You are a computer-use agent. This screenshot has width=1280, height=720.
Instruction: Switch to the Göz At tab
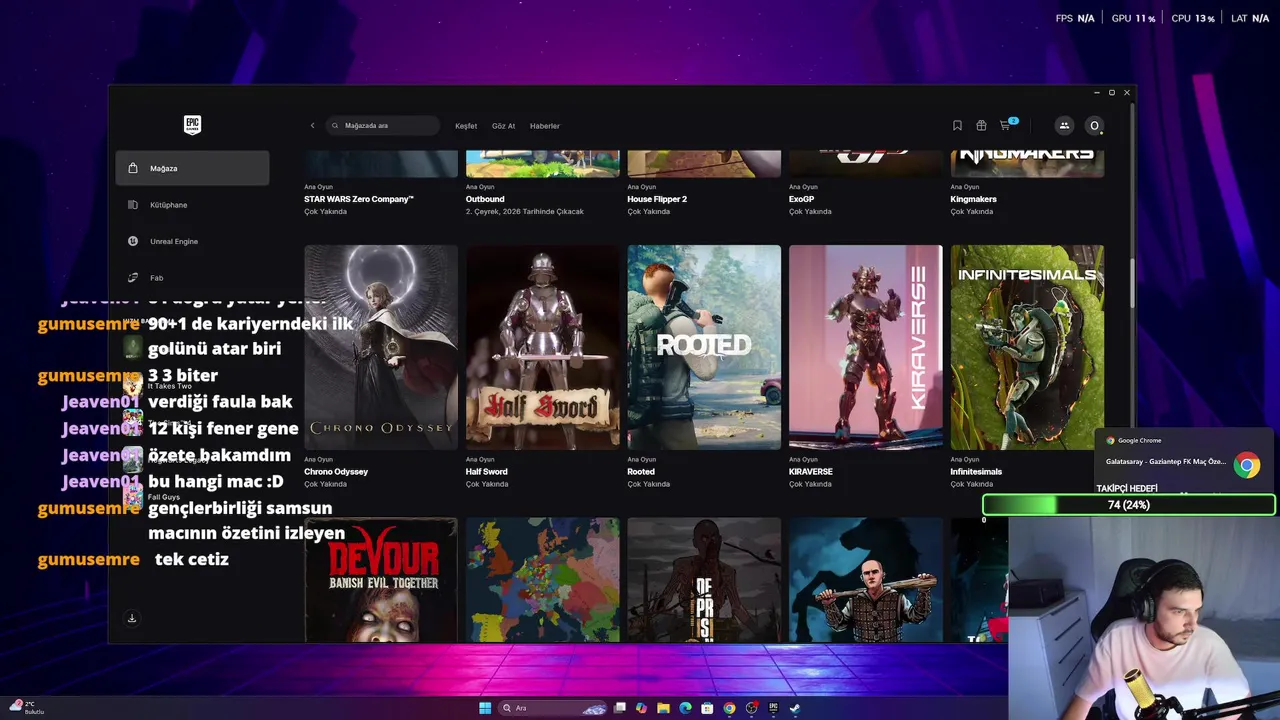click(503, 126)
